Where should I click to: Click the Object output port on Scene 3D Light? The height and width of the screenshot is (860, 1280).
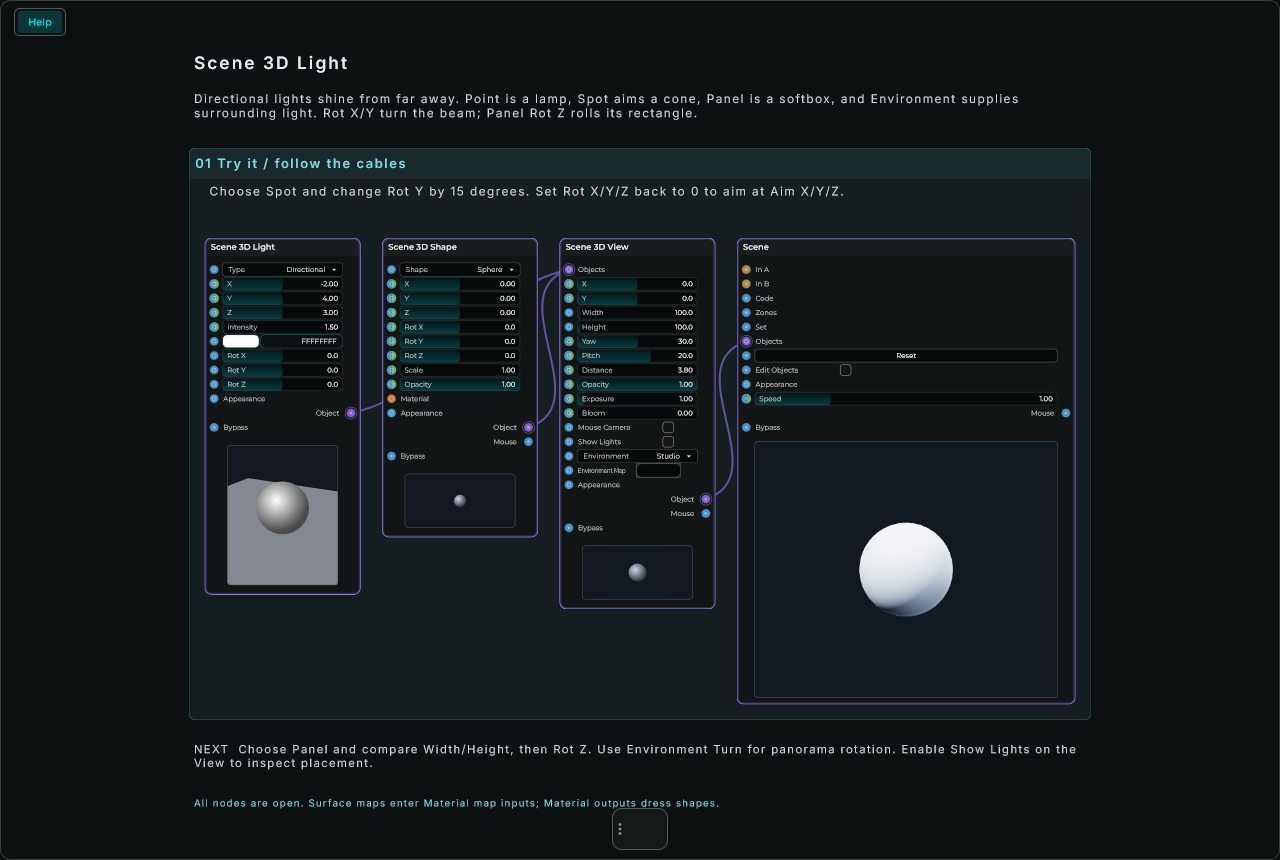tap(351, 413)
